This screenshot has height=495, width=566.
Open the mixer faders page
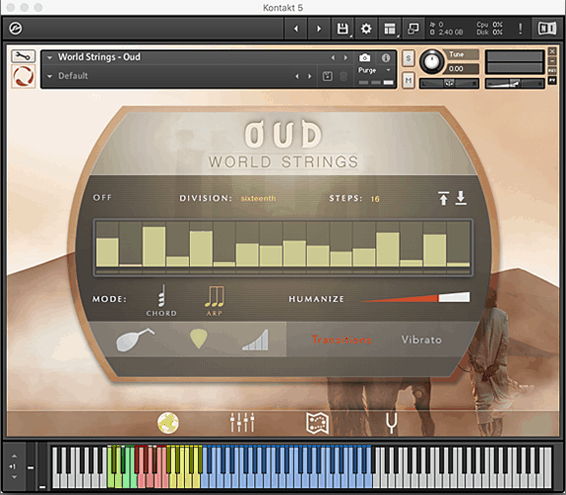(242, 422)
